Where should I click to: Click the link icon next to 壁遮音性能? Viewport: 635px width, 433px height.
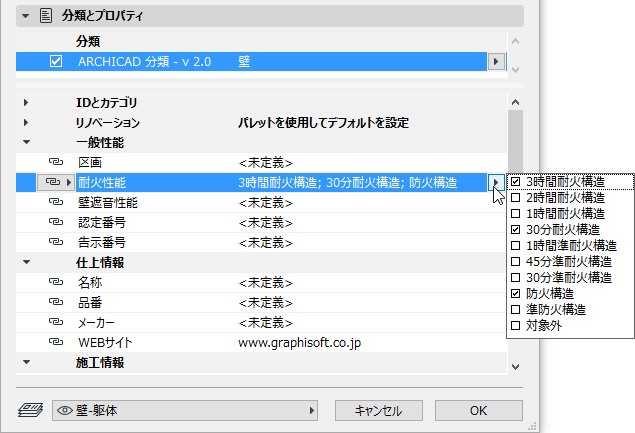click(x=56, y=202)
